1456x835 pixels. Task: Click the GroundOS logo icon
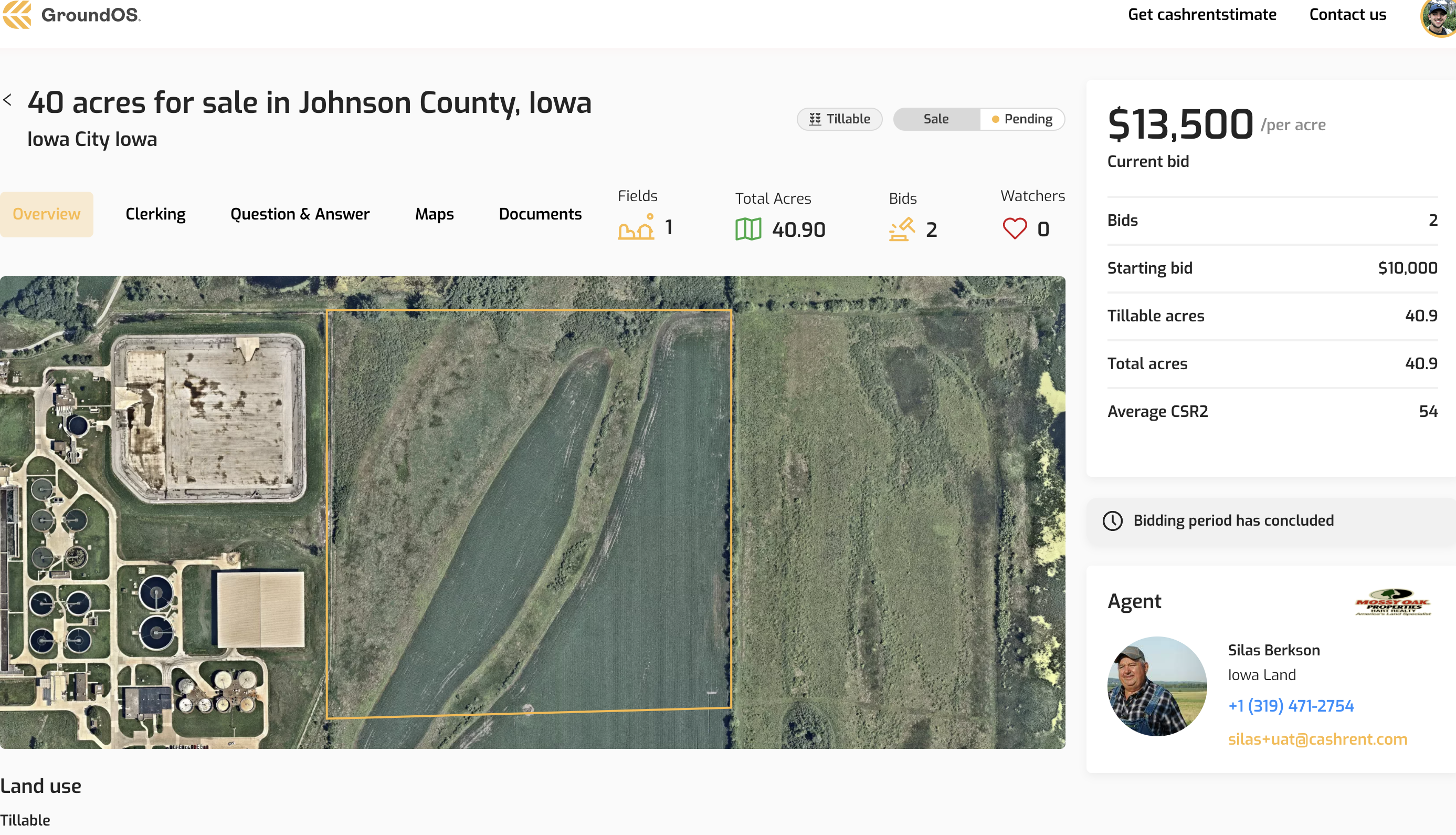click(17, 14)
